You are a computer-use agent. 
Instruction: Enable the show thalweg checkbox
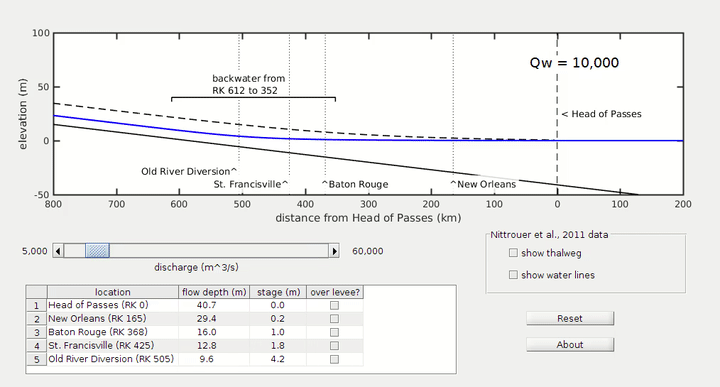[513, 253]
